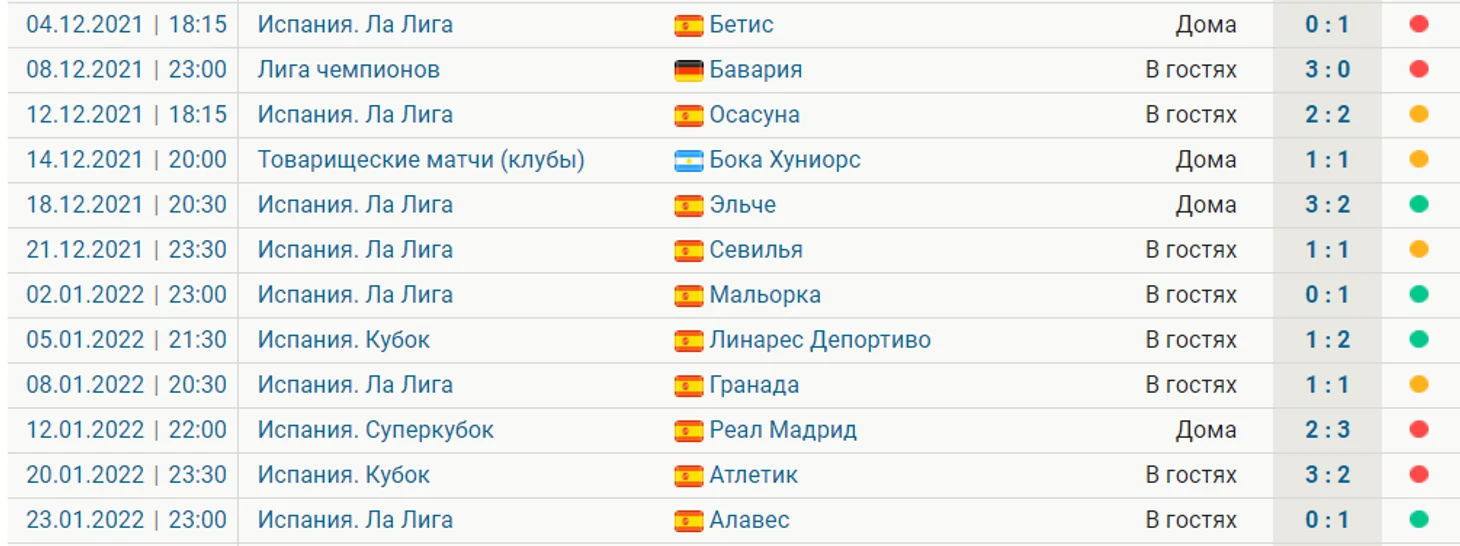Open the Испания. Суперкубок tournament link
The image size is (1460, 546).
(376, 430)
